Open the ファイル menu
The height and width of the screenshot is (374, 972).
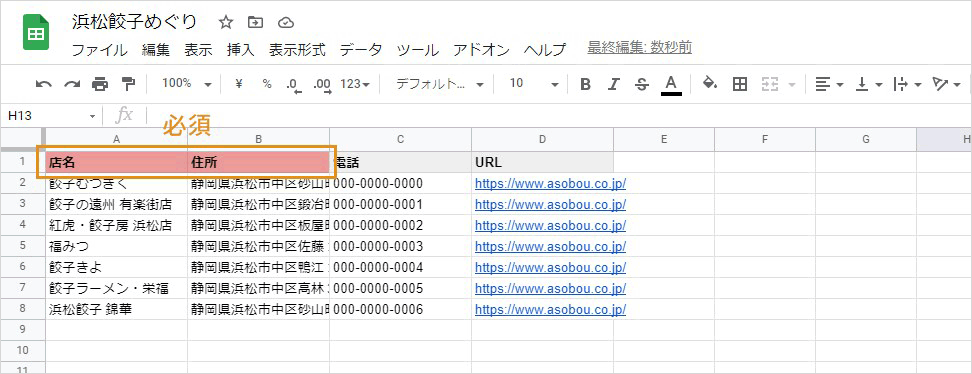99,50
